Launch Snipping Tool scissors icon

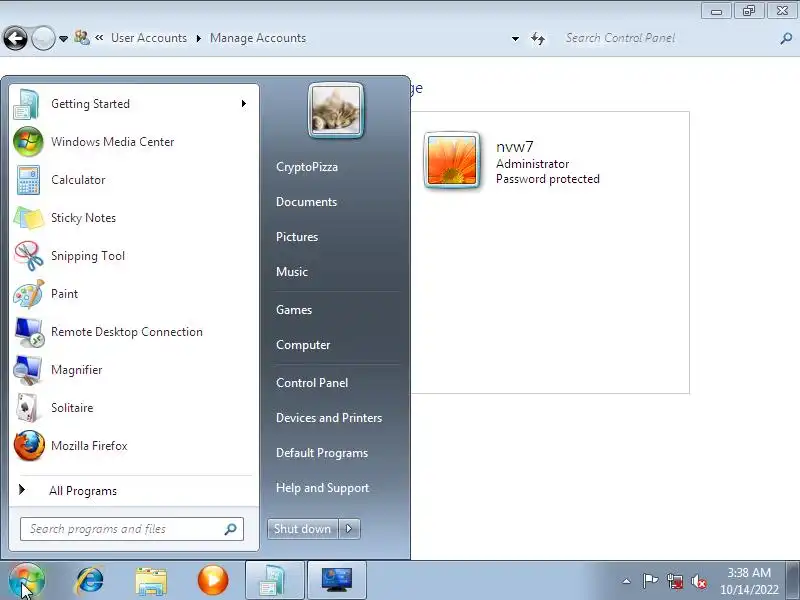coord(29,256)
